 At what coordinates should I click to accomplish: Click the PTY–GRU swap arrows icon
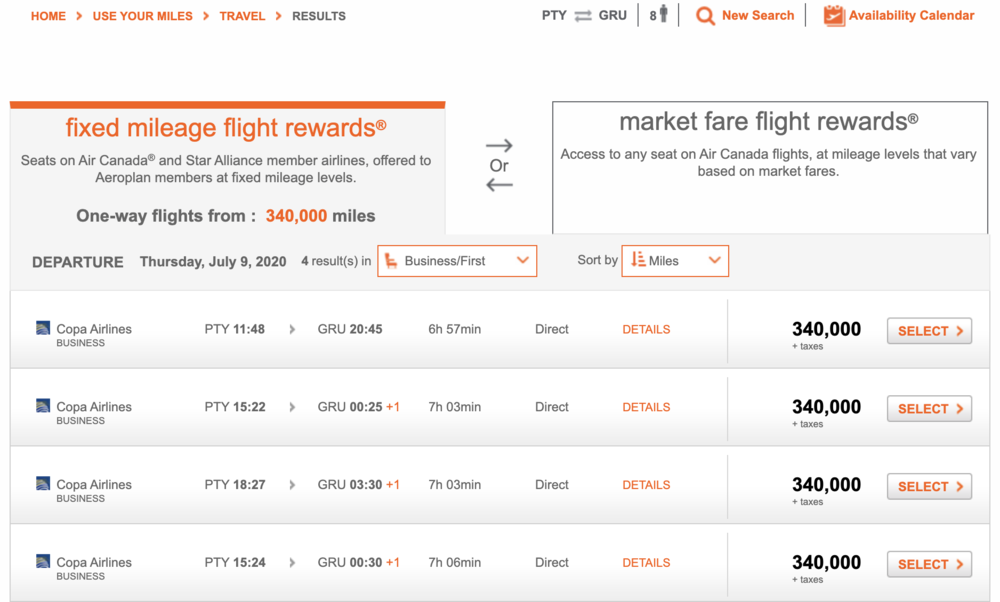tap(583, 16)
